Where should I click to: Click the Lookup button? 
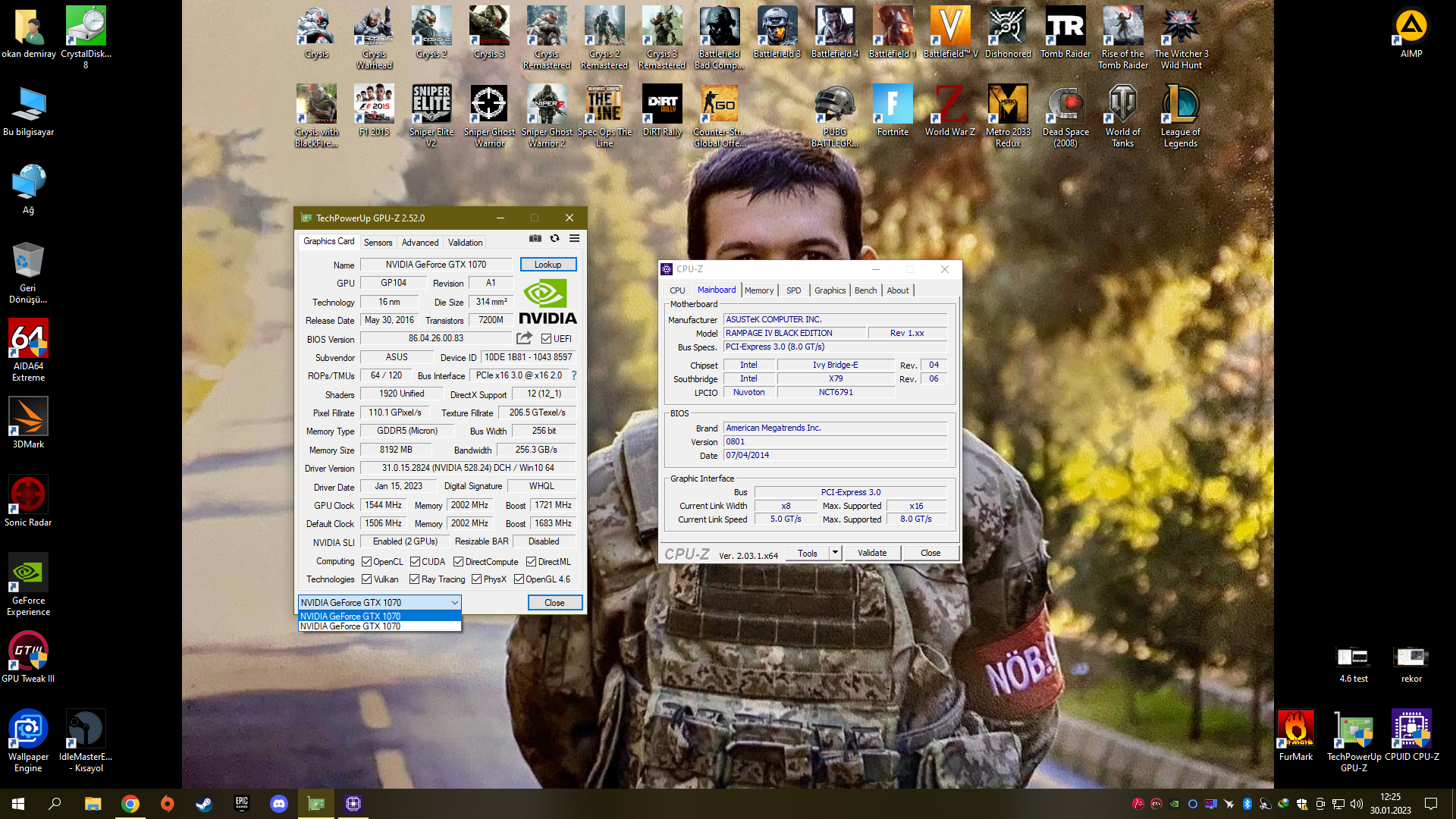pyautogui.click(x=548, y=265)
